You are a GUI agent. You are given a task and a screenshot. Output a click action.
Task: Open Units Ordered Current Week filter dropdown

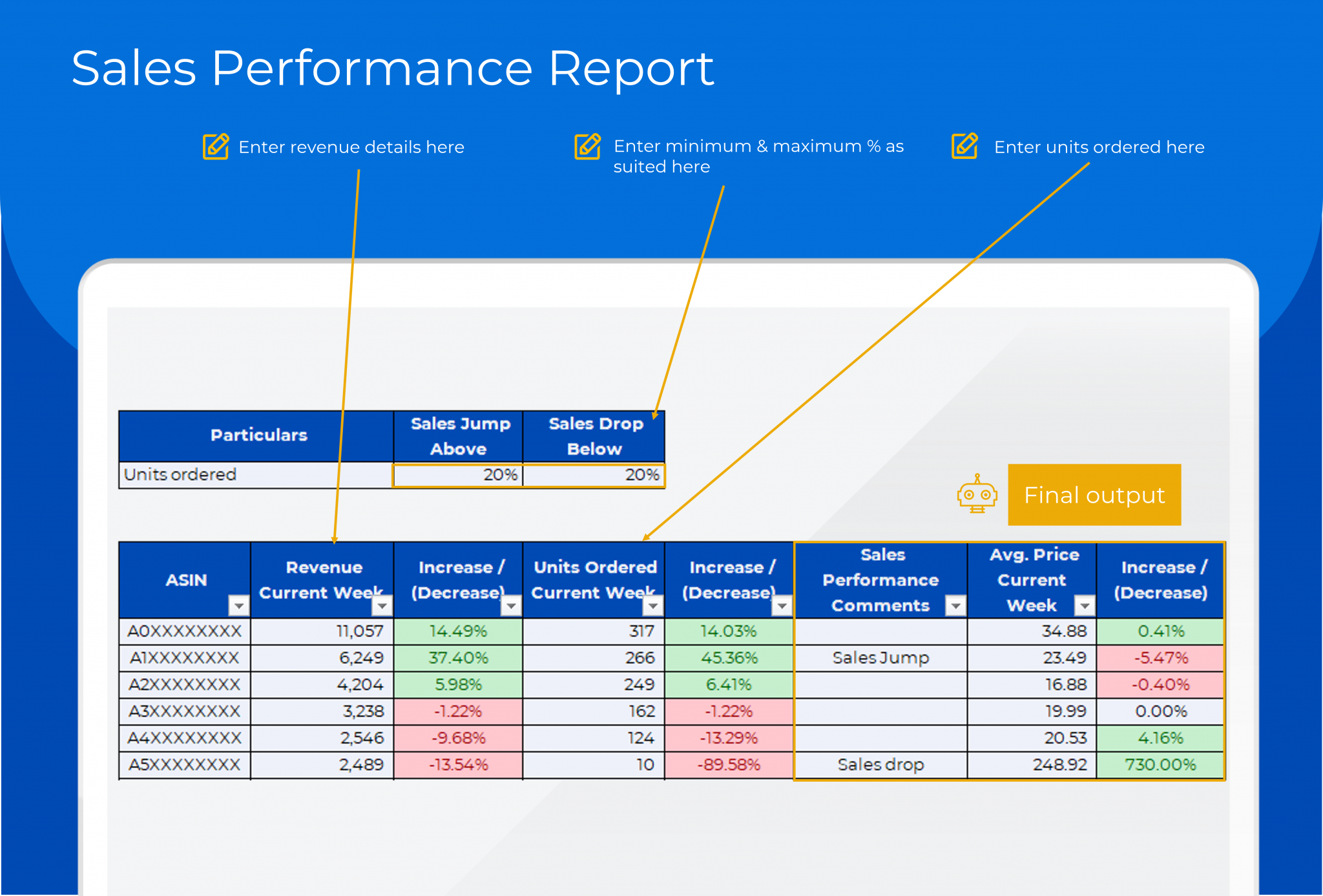653,605
